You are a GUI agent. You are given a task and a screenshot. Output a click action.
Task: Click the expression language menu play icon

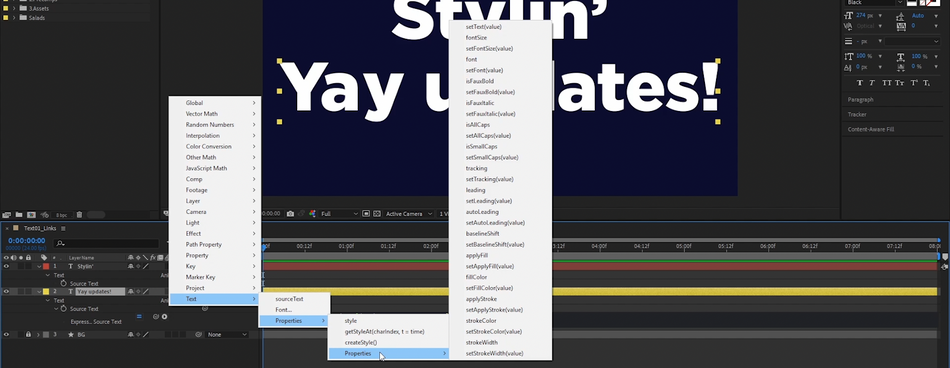(164, 316)
